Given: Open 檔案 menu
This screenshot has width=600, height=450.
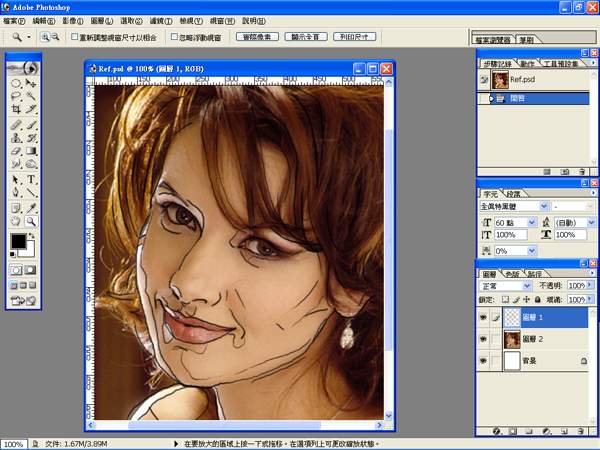Looking at the screenshot, I should tap(14, 21).
